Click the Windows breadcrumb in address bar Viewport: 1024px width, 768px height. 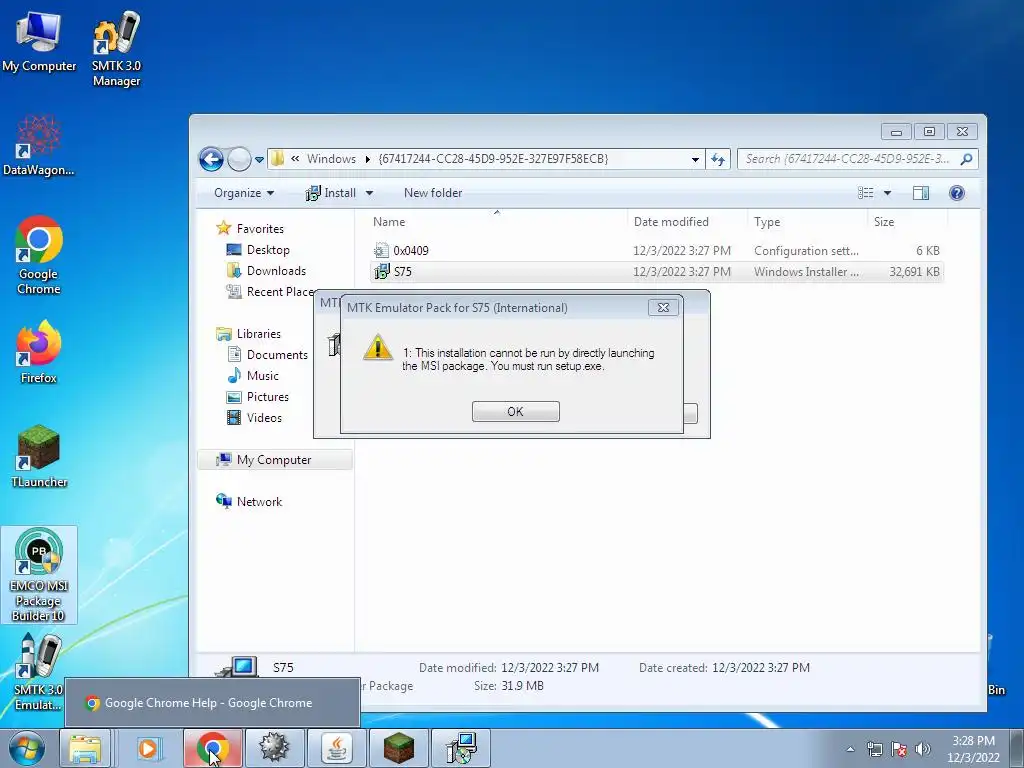click(x=331, y=159)
